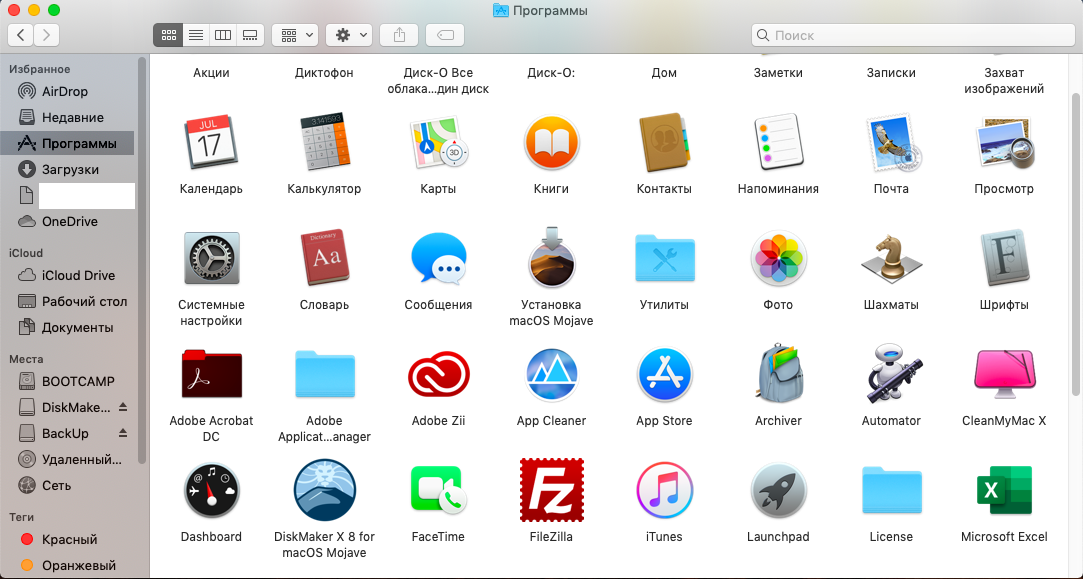The height and width of the screenshot is (579, 1083).
Task: Click the Adobe Zii icon
Action: click(438, 374)
